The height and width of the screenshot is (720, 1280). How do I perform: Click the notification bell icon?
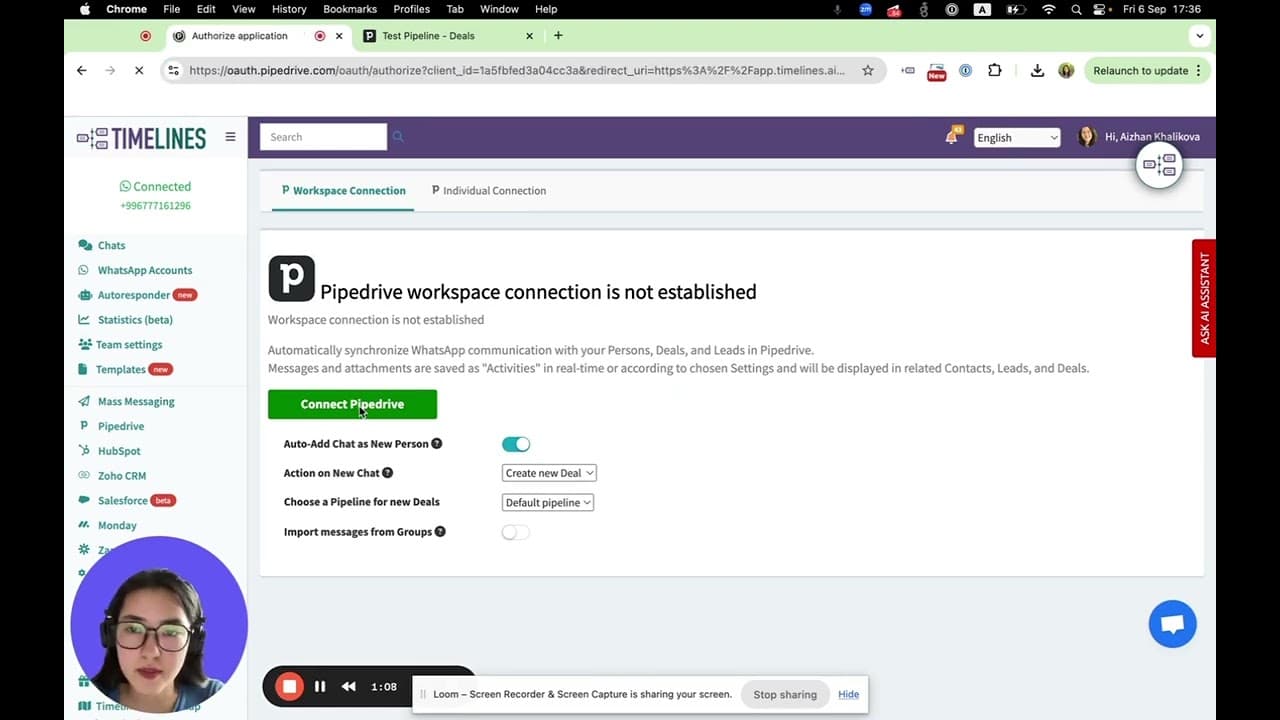pyautogui.click(x=951, y=136)
